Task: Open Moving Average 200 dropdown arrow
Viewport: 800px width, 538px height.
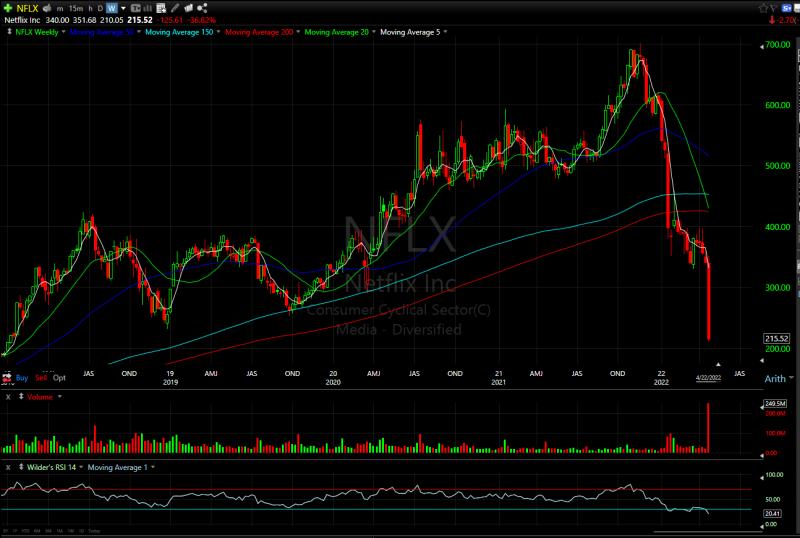Action: pos(298,32)
